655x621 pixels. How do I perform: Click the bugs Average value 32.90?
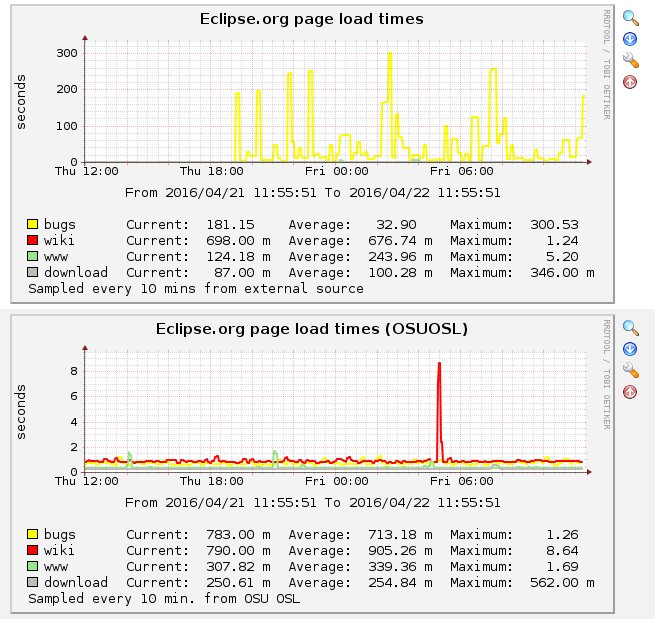pyautogui.click(x=396, y=225)
